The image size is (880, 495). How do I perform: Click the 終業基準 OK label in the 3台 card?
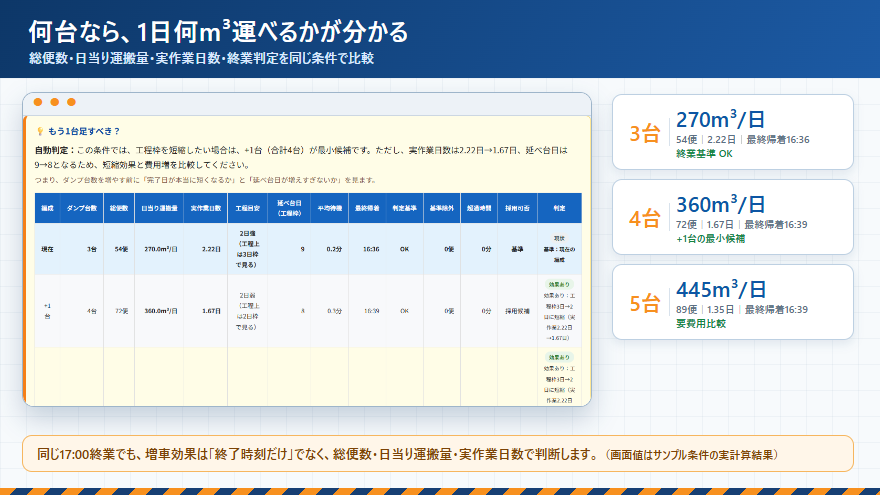pyautogui.click(x=704, y=154)
